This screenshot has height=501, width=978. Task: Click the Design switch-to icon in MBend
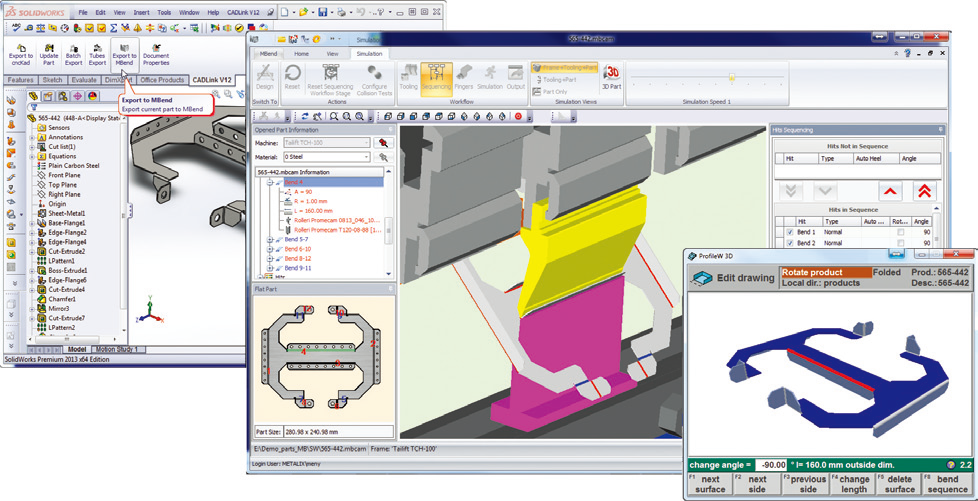click(x=264, y=78)
